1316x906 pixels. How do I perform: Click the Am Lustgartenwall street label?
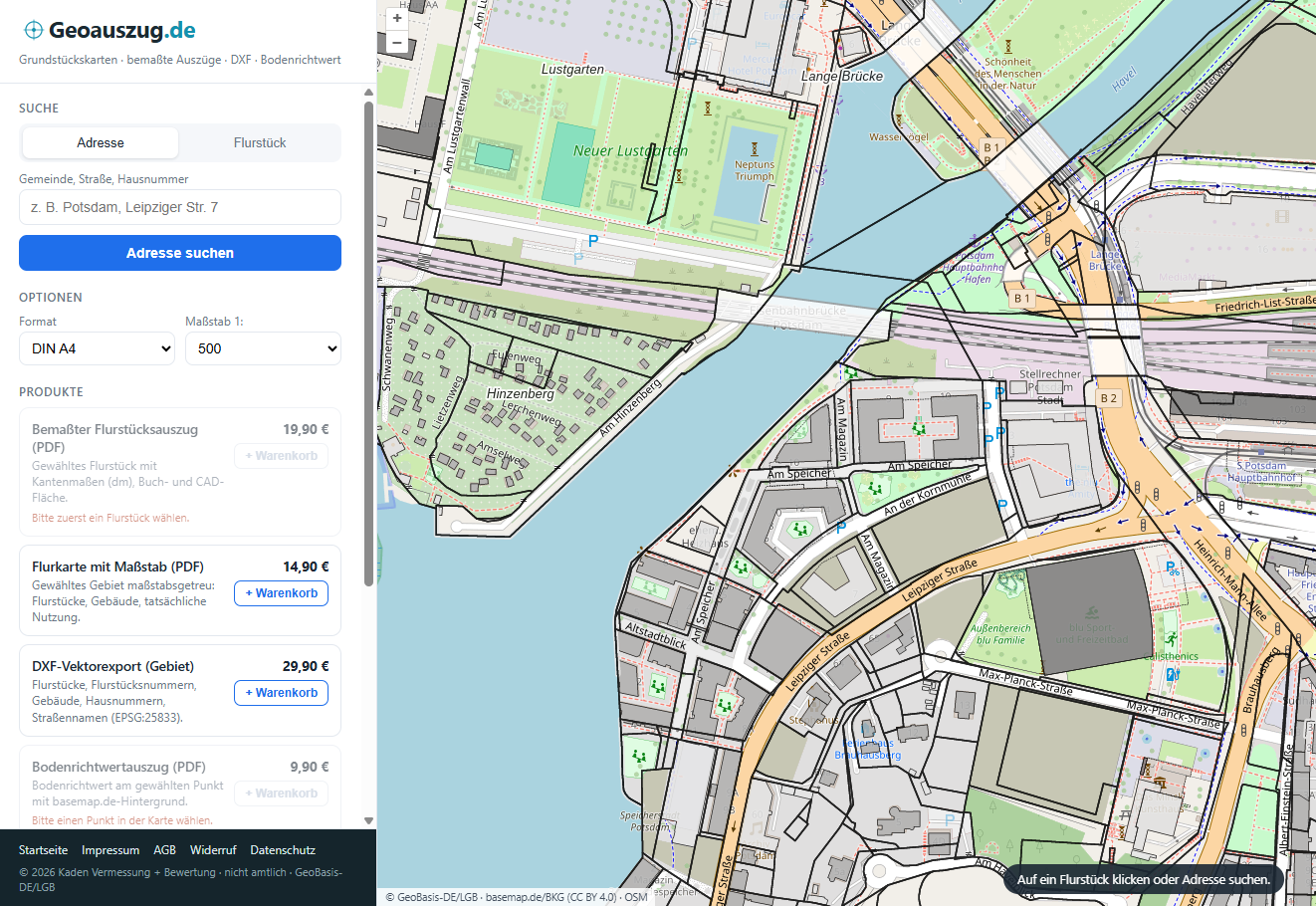click(x=457, y=126)
